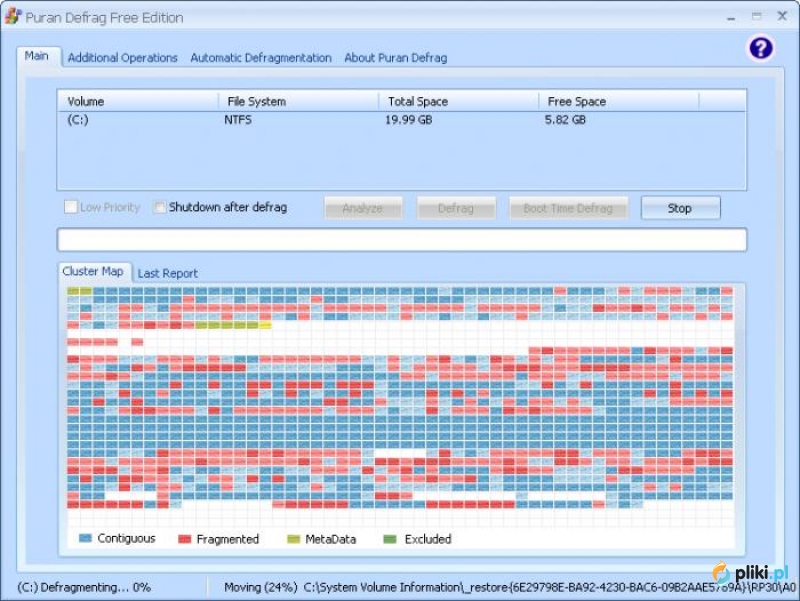
Task: Sort by the Free Space column header
Action: tap(619, 101)
